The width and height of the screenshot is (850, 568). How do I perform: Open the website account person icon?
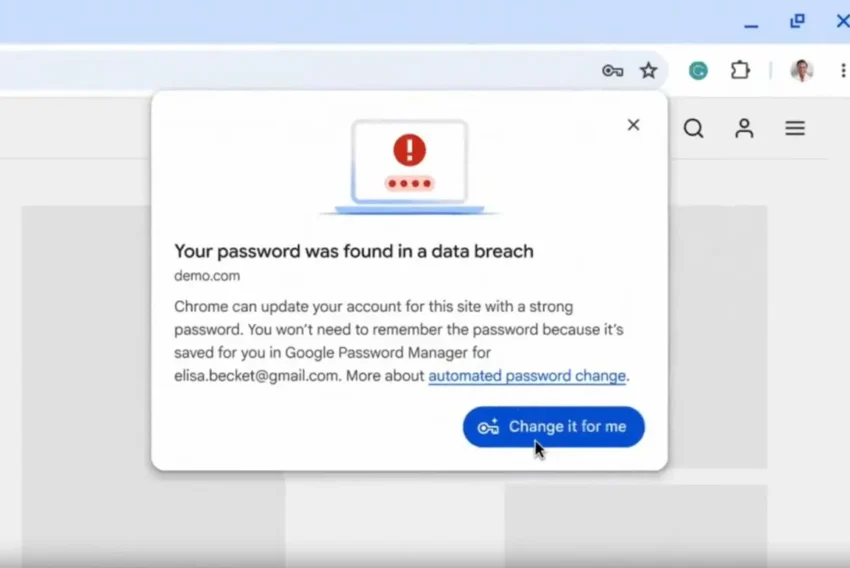744,128
